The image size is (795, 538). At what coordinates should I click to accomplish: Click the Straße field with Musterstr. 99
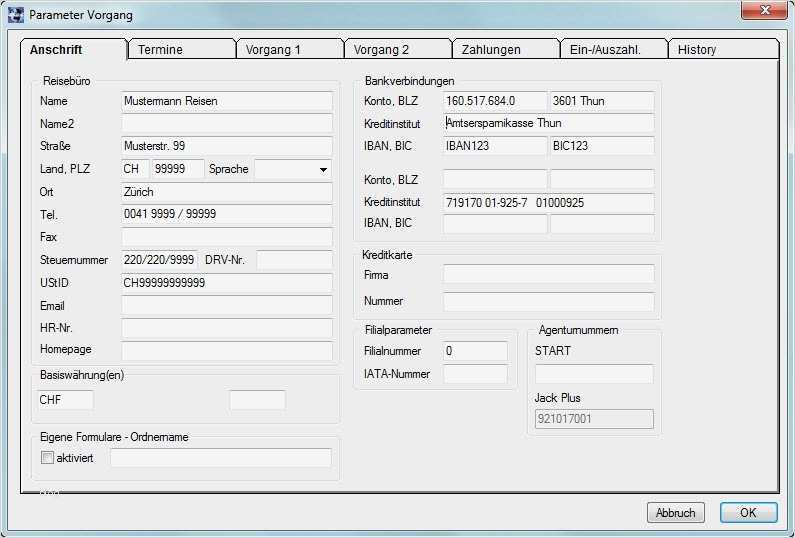click(227, 146)
